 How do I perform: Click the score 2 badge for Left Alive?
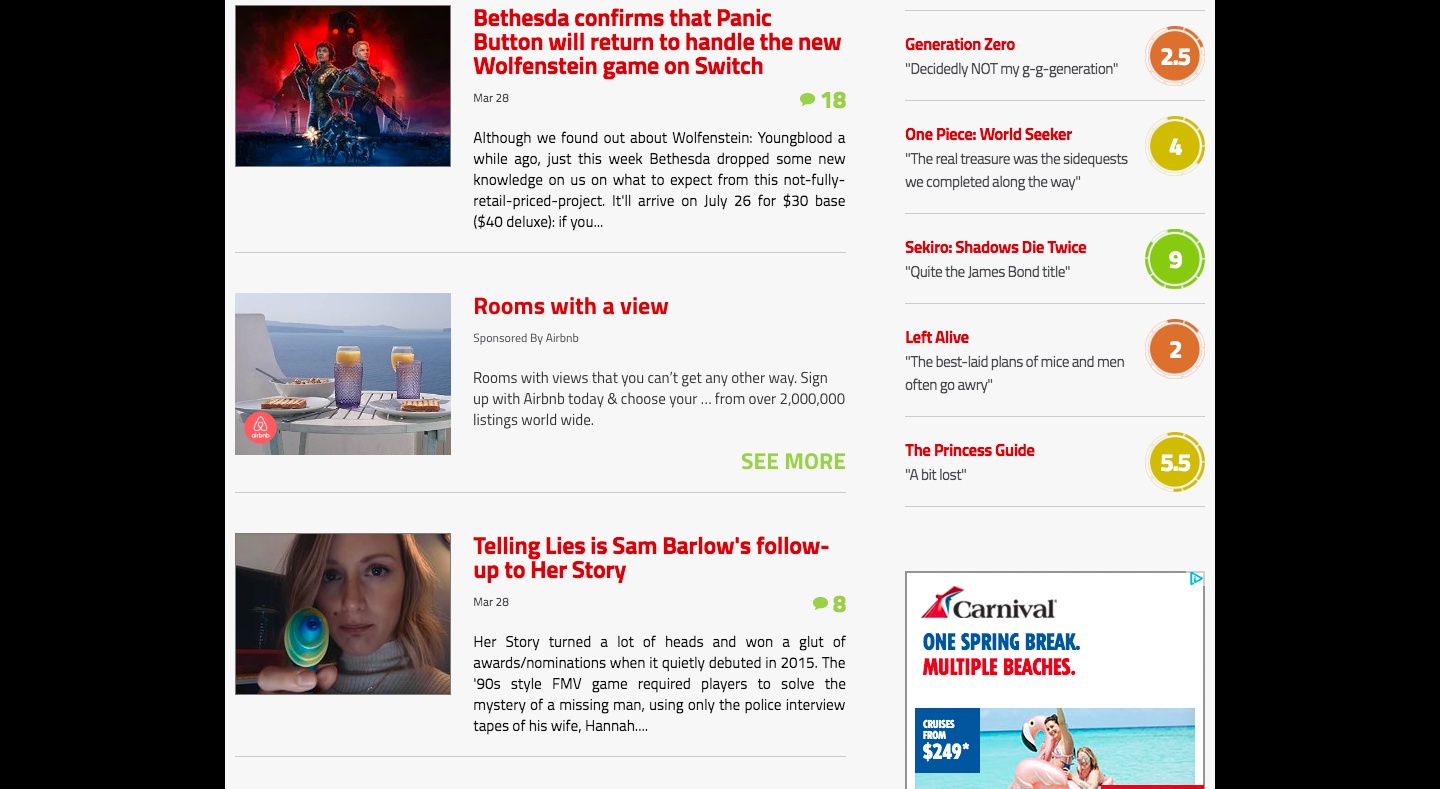coord(1175,349)
